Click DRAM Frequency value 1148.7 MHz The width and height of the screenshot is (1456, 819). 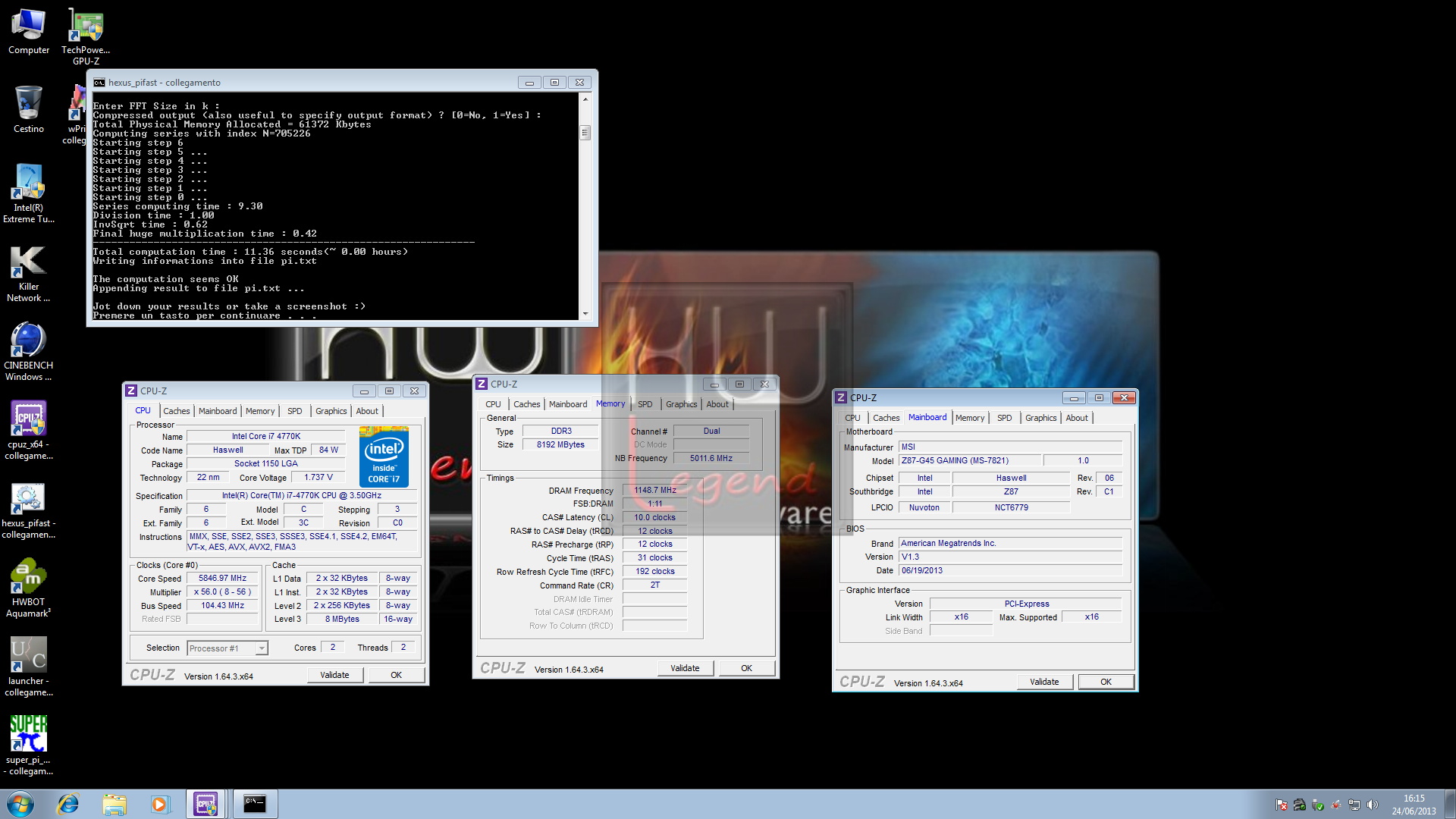pyautogui.click(x=655, y=491)
